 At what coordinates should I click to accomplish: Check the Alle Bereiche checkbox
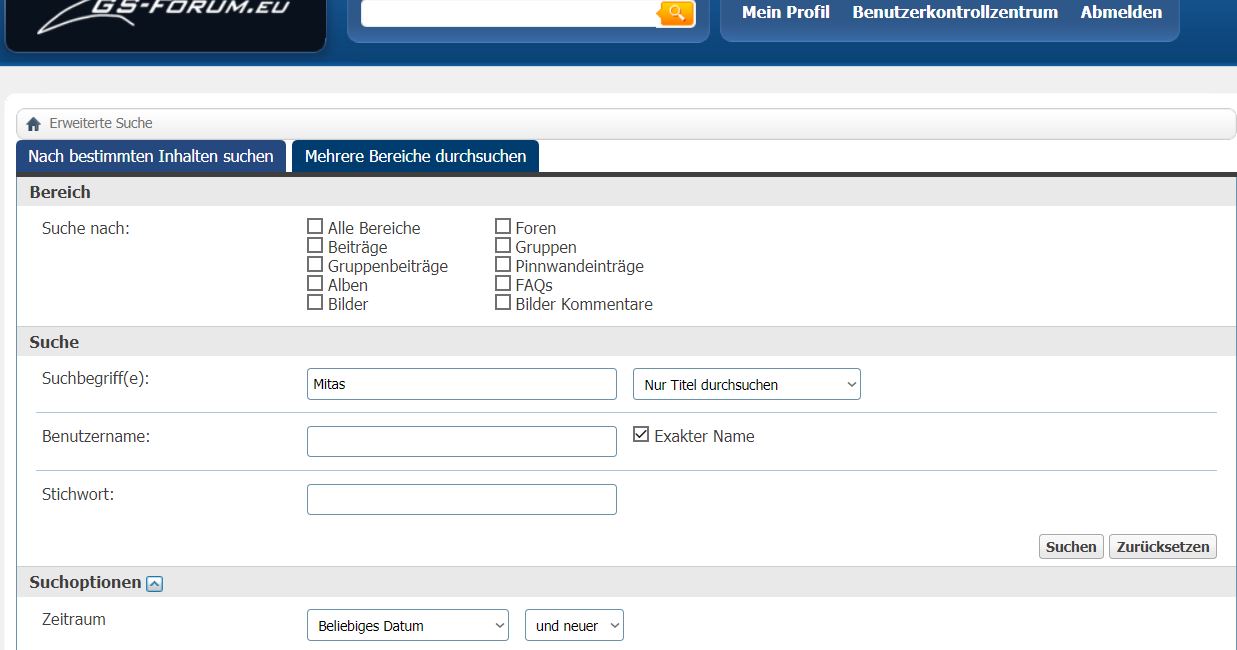(315, 227)
